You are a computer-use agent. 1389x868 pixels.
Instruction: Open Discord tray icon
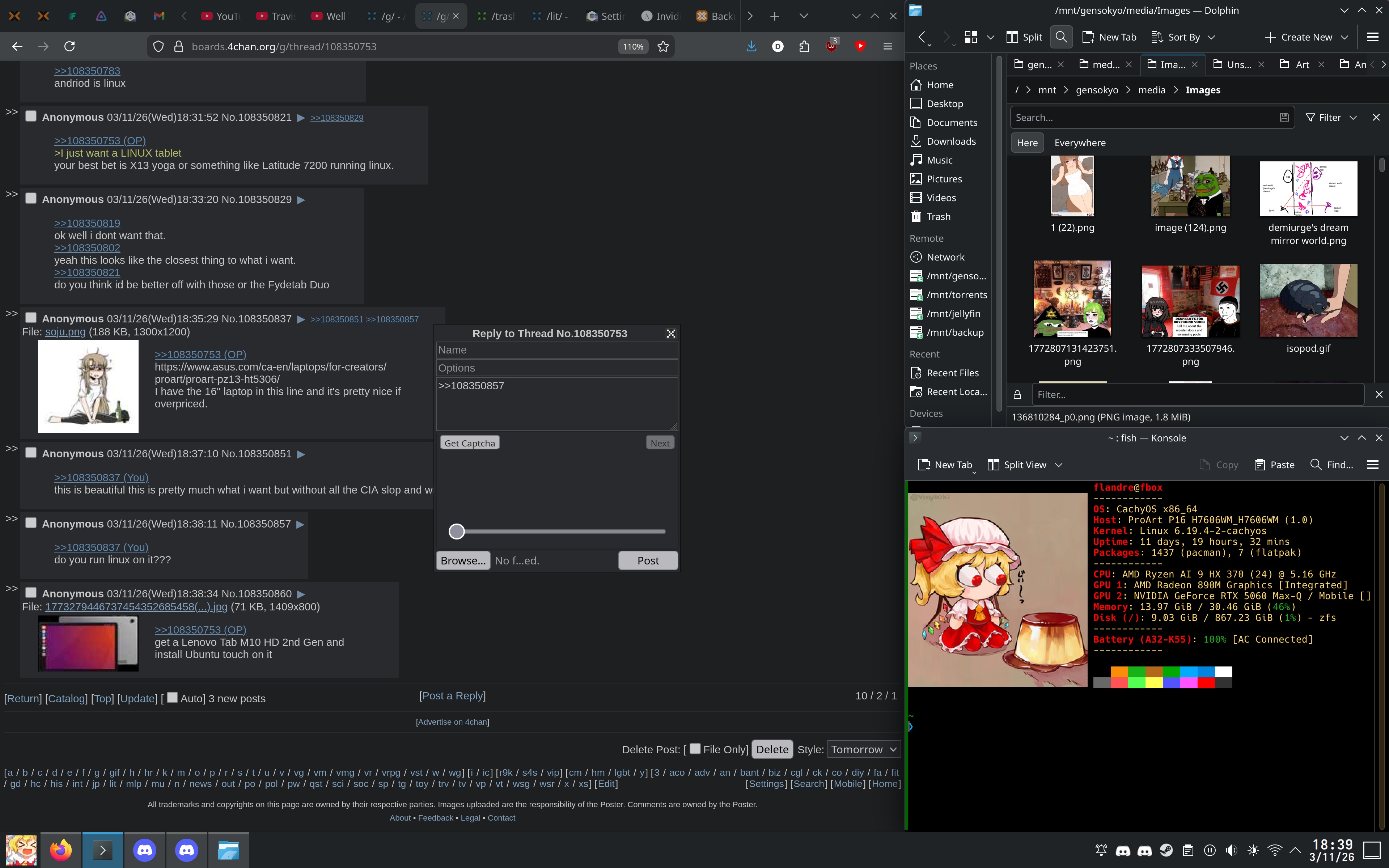[1123, 850]
